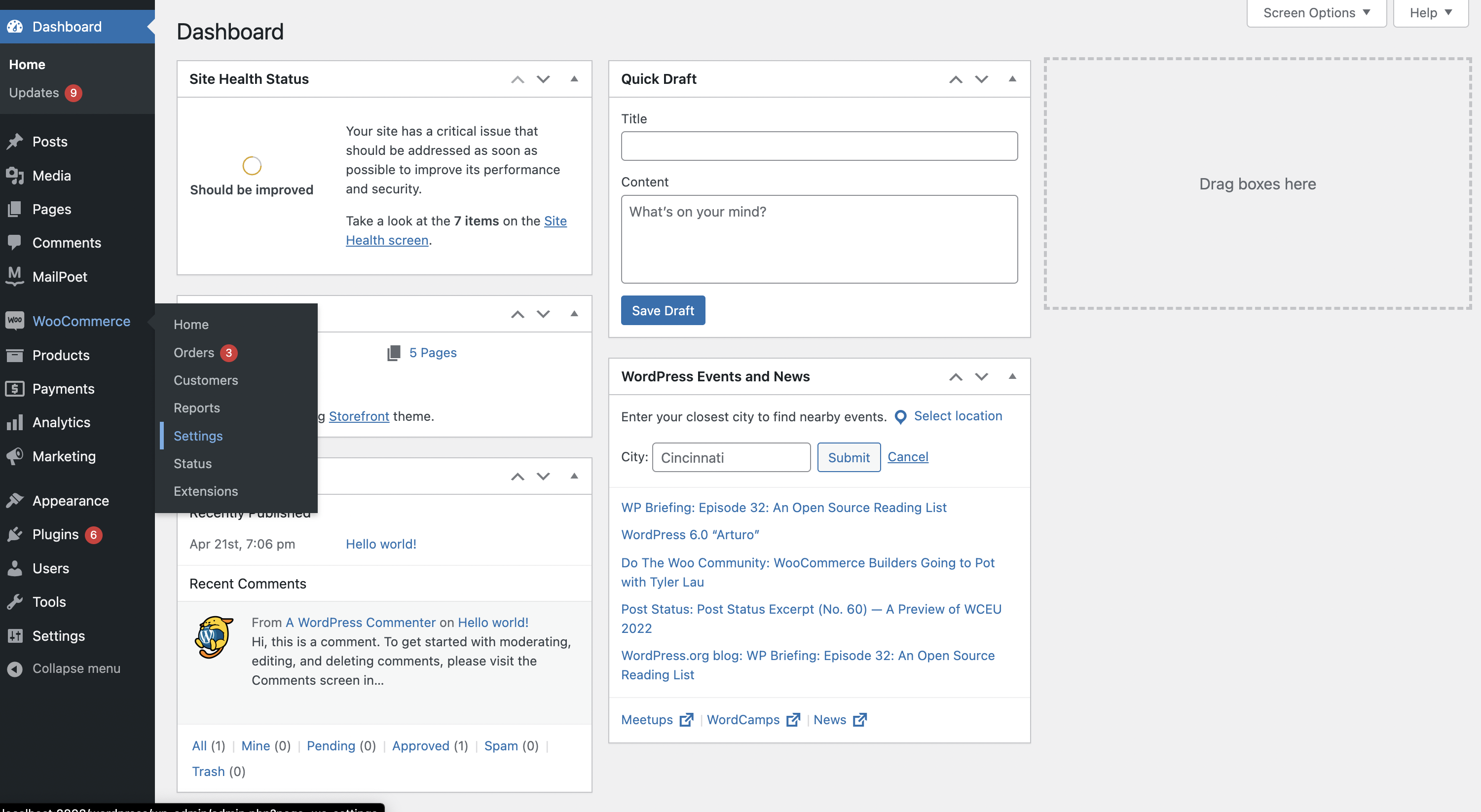The image size is (1481, 812).
Task: Click the Wapuu commenter avatar
Action: (215, 637)
